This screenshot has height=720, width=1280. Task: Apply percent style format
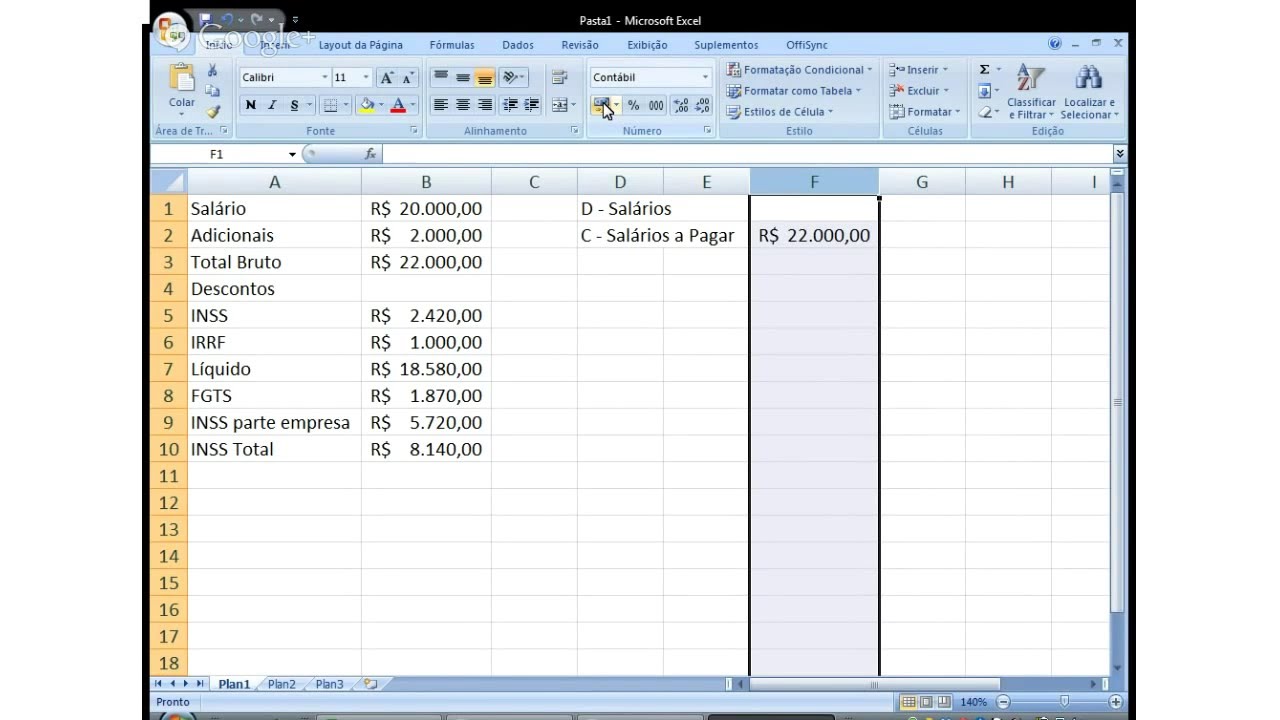[x=633, y=105]
